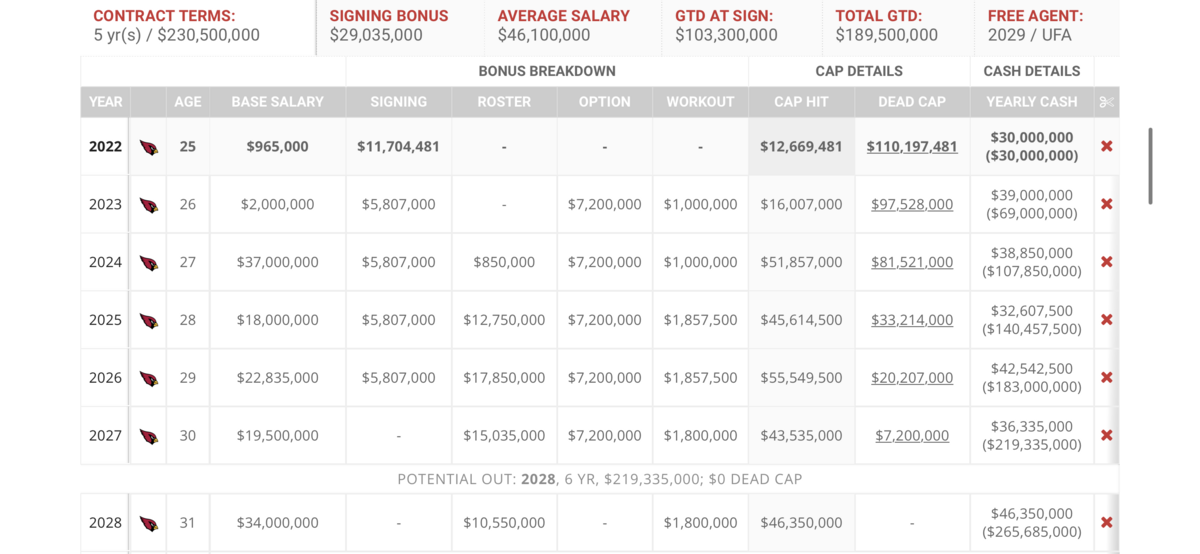Remove the 2026 contract year with red X
1200x554 pixels.
pos(1106,378)
